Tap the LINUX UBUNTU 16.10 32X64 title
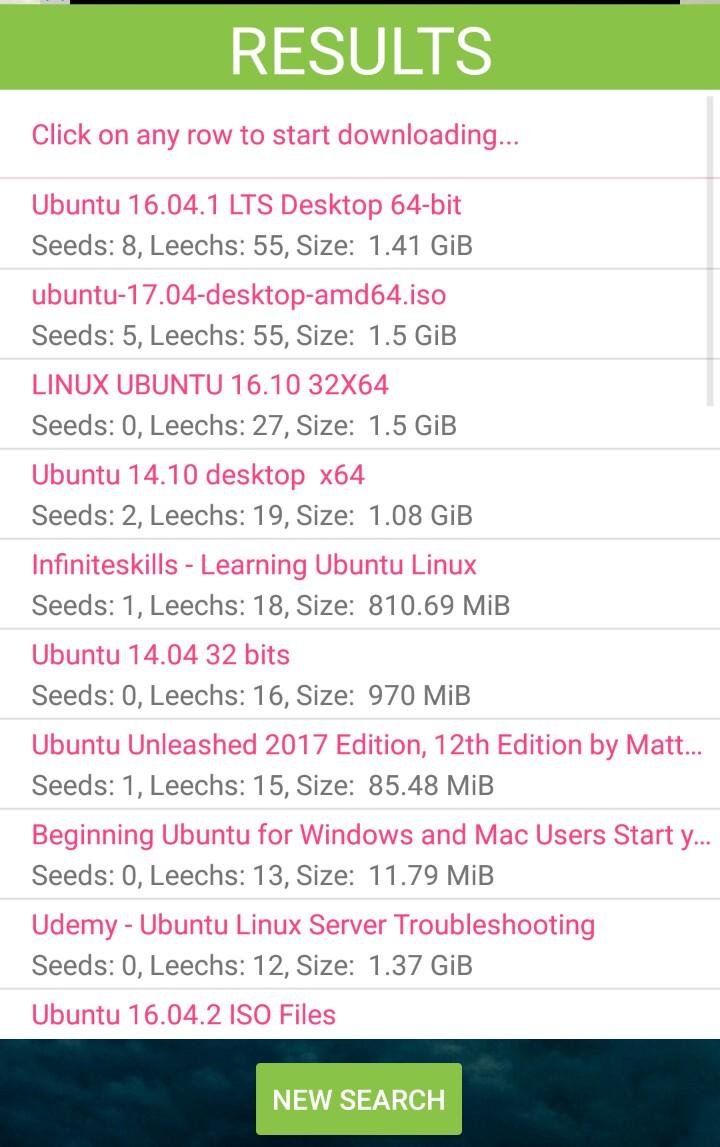 point(210,385)
